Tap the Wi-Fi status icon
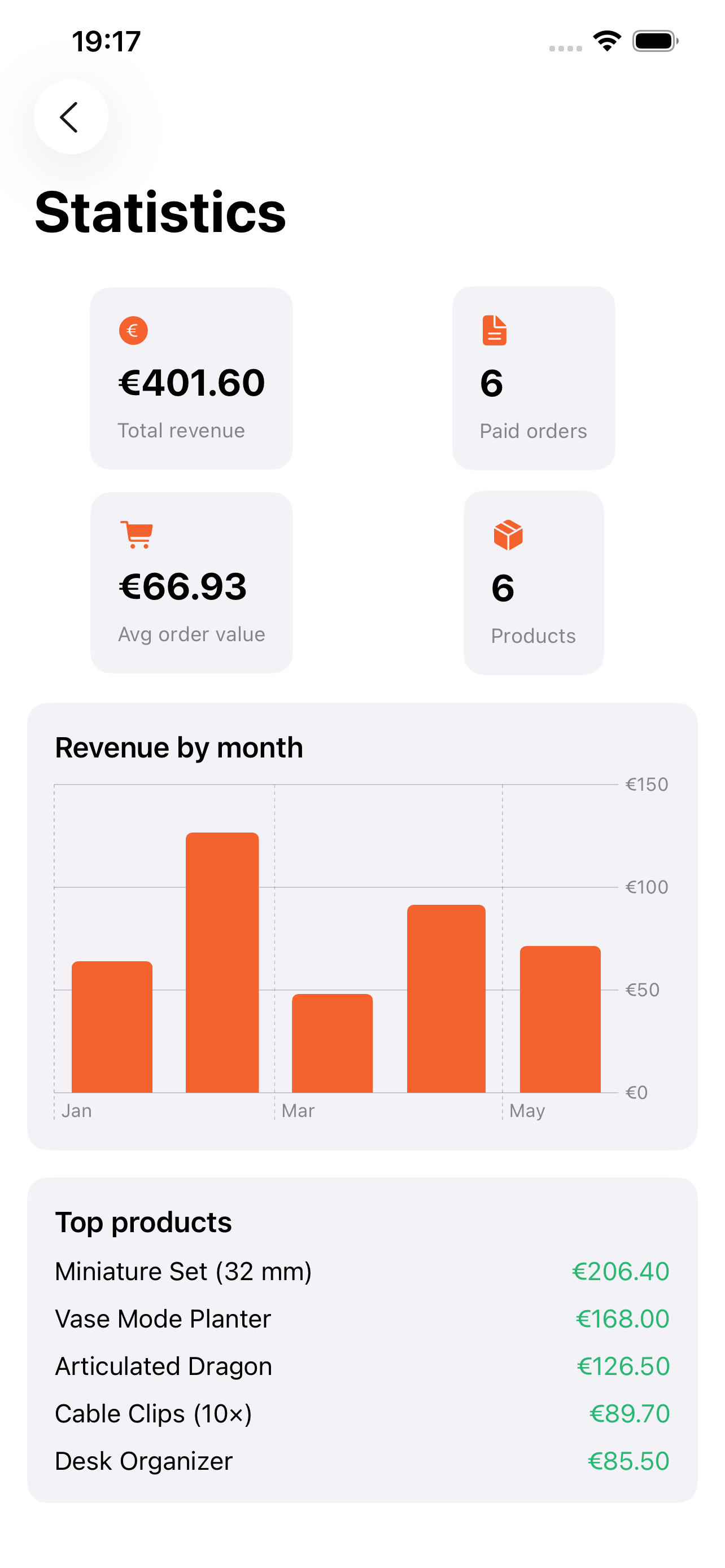The width and height of the screenshot is (725, 1568). pos(607,41)
